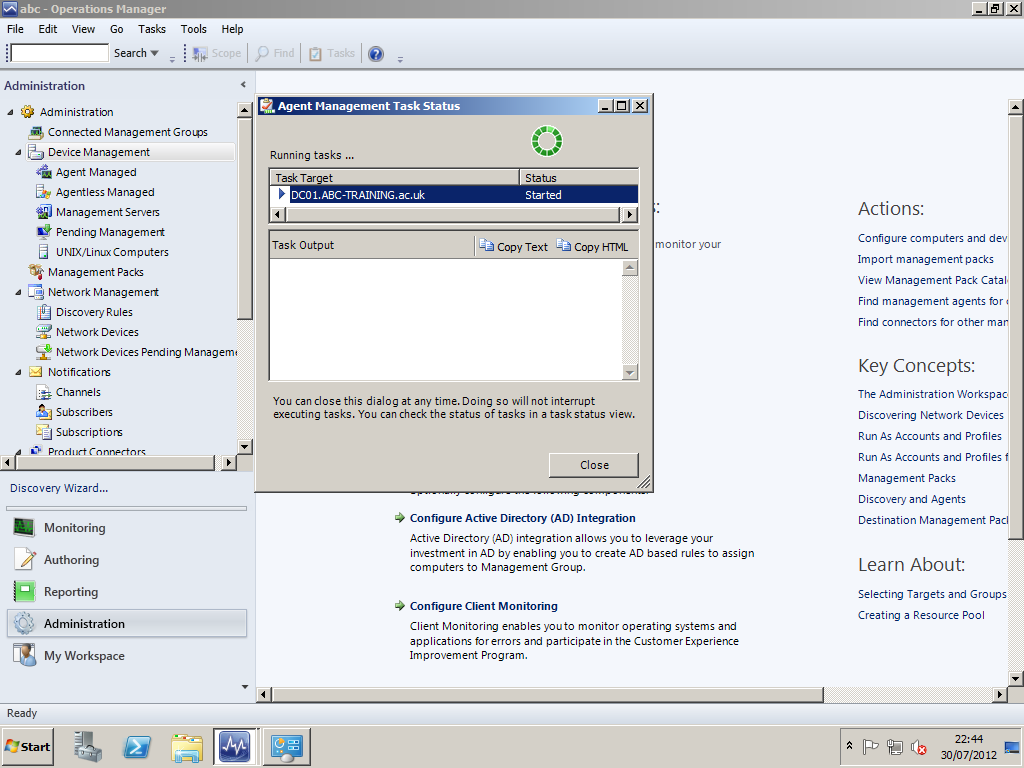Screen dimensions: 1024x768
Task: Click Import management packs action link
Action: click(925, 259)
